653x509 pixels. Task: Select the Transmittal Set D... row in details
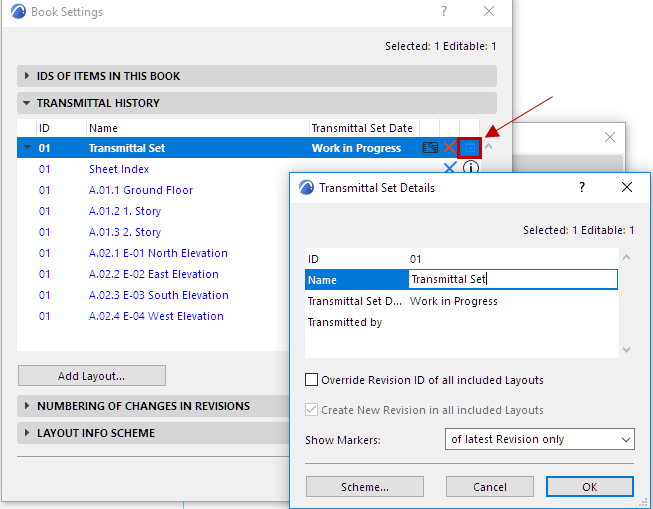(461, 301)
